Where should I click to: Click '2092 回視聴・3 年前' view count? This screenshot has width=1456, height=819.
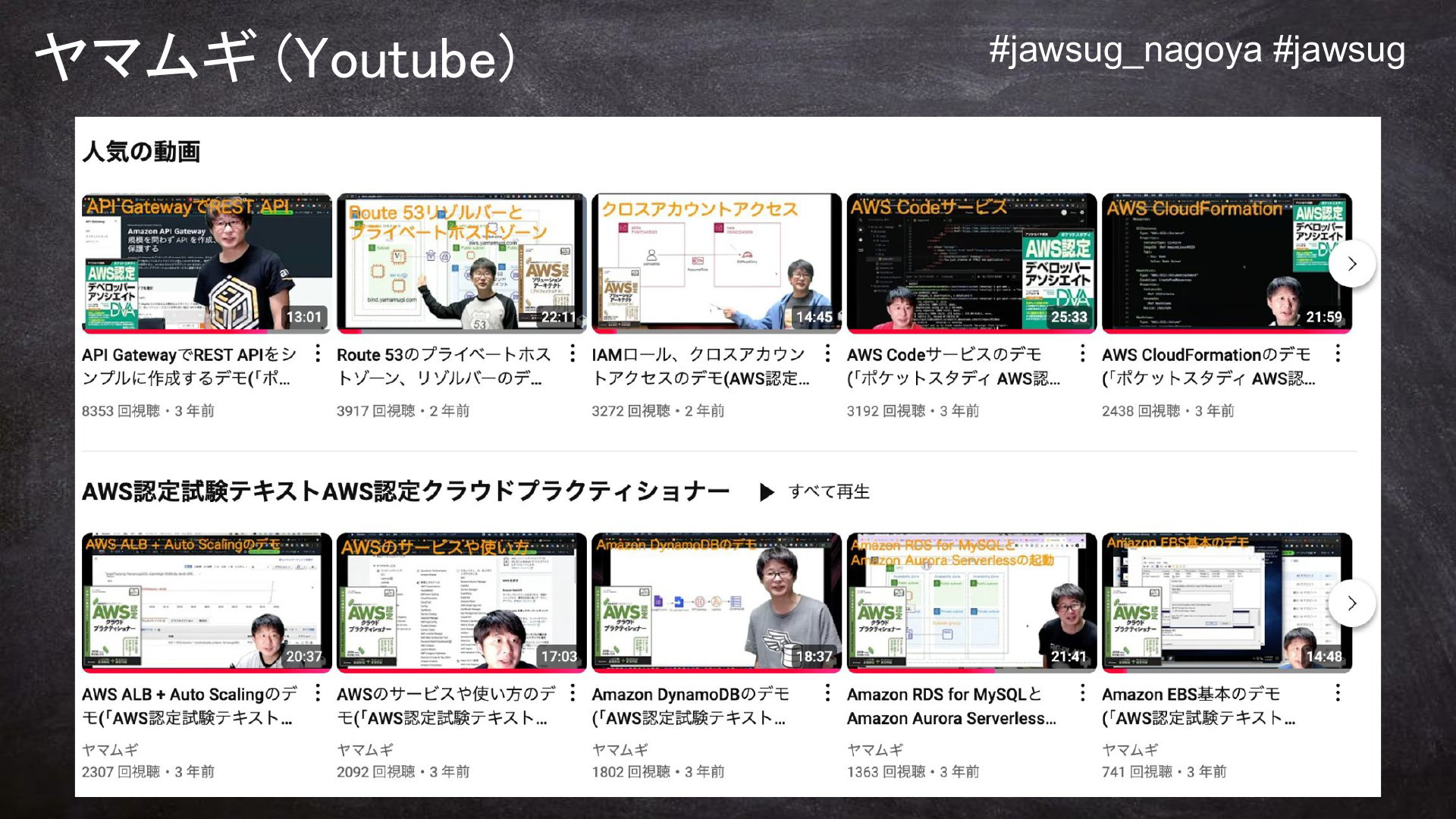pyautogui.click(x=403, y=772)
